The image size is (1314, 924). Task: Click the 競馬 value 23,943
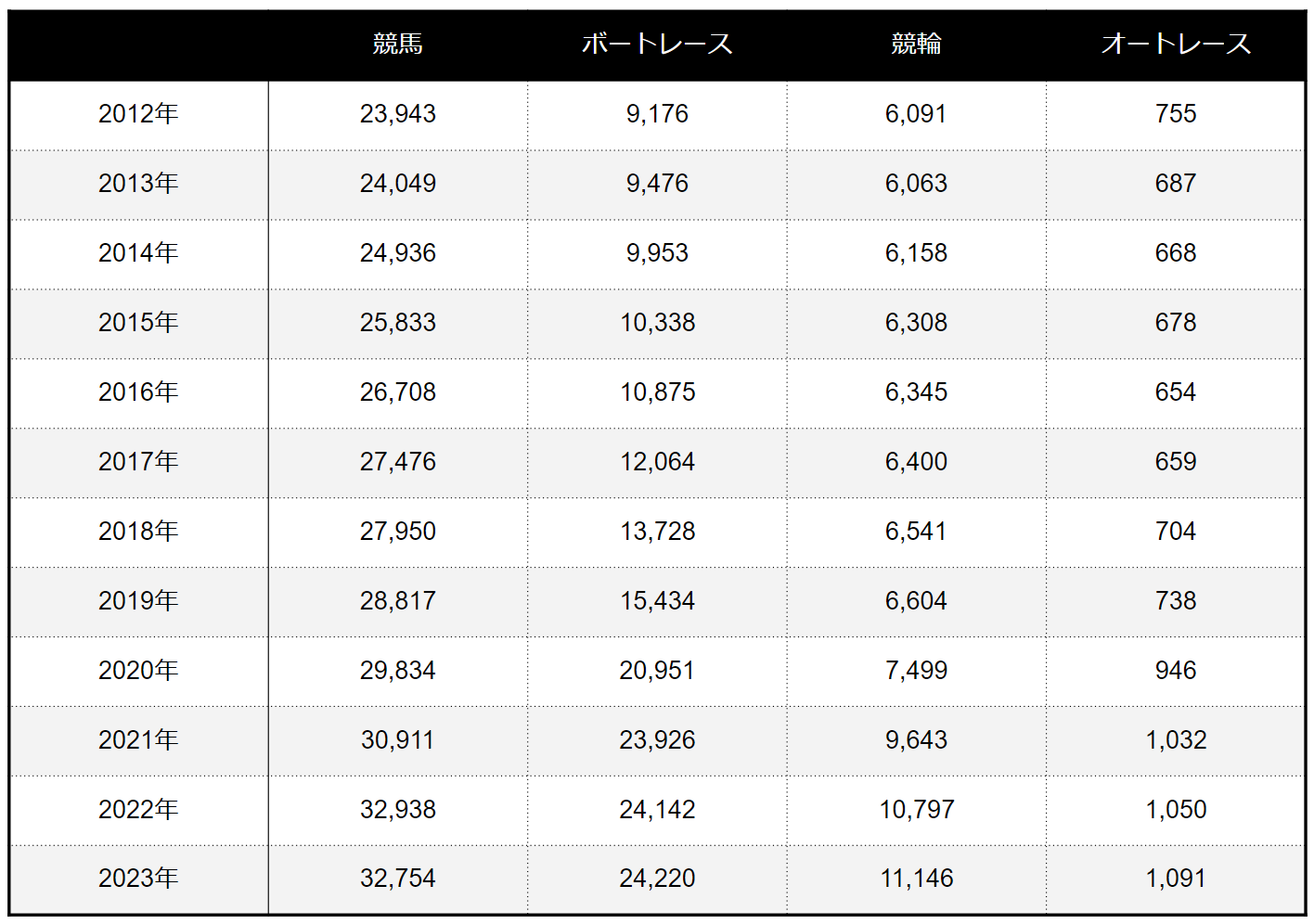coord(397,113)
